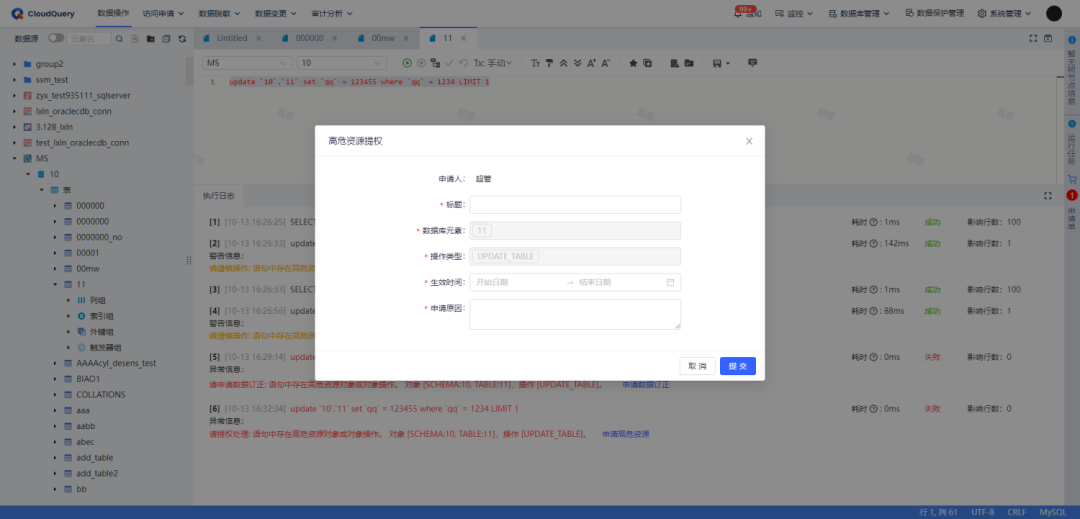Decrease editor font size with A-

point(605,63)
